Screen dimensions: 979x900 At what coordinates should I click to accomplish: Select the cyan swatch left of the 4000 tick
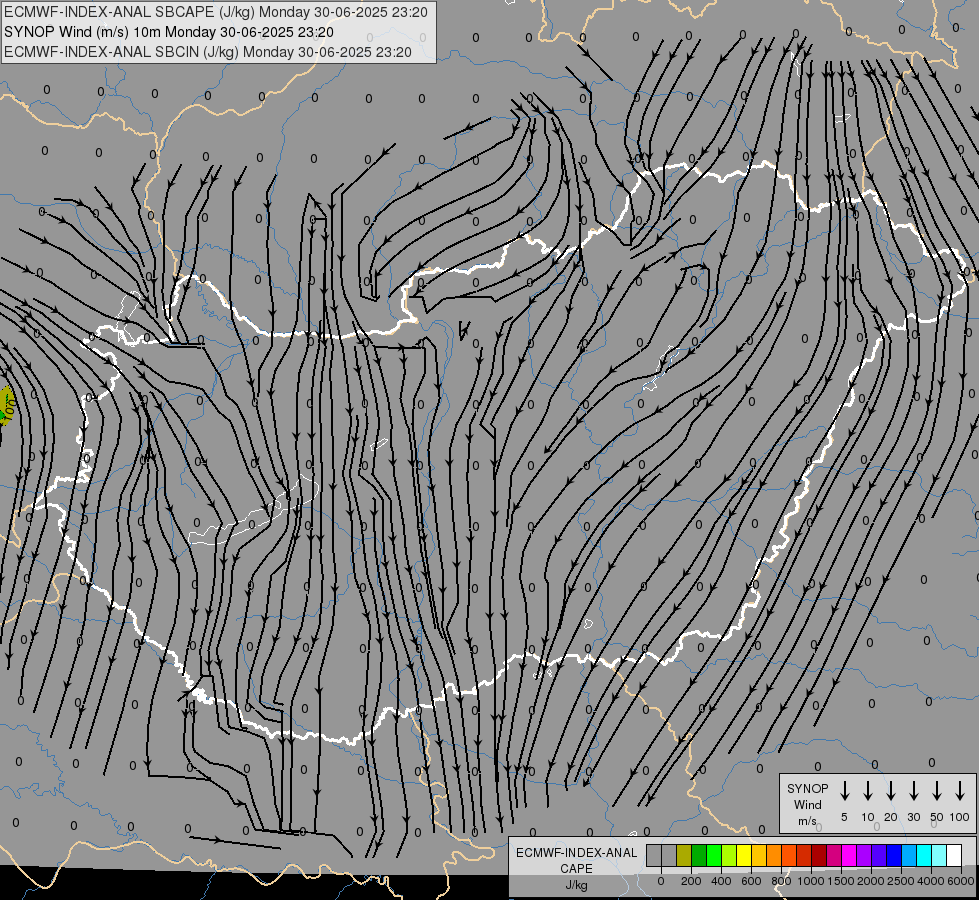pos(924,855)
